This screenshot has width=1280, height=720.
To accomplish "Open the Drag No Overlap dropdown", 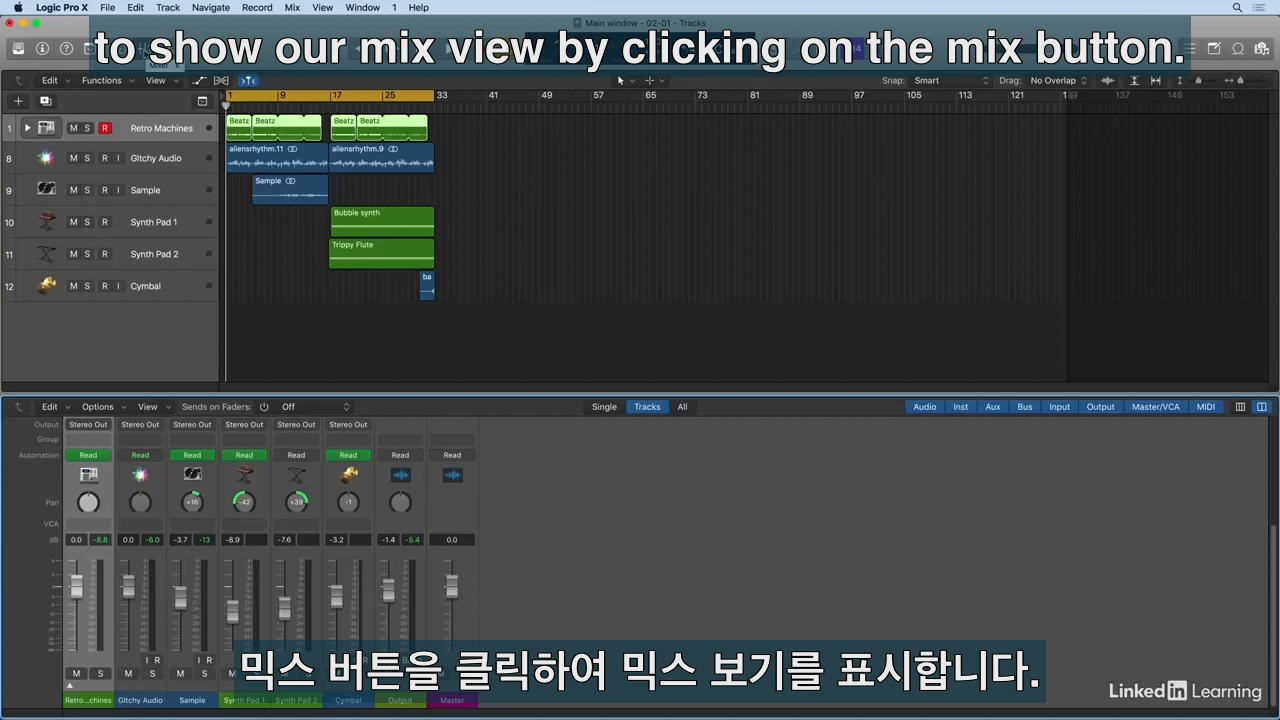I will point(1058,80).
